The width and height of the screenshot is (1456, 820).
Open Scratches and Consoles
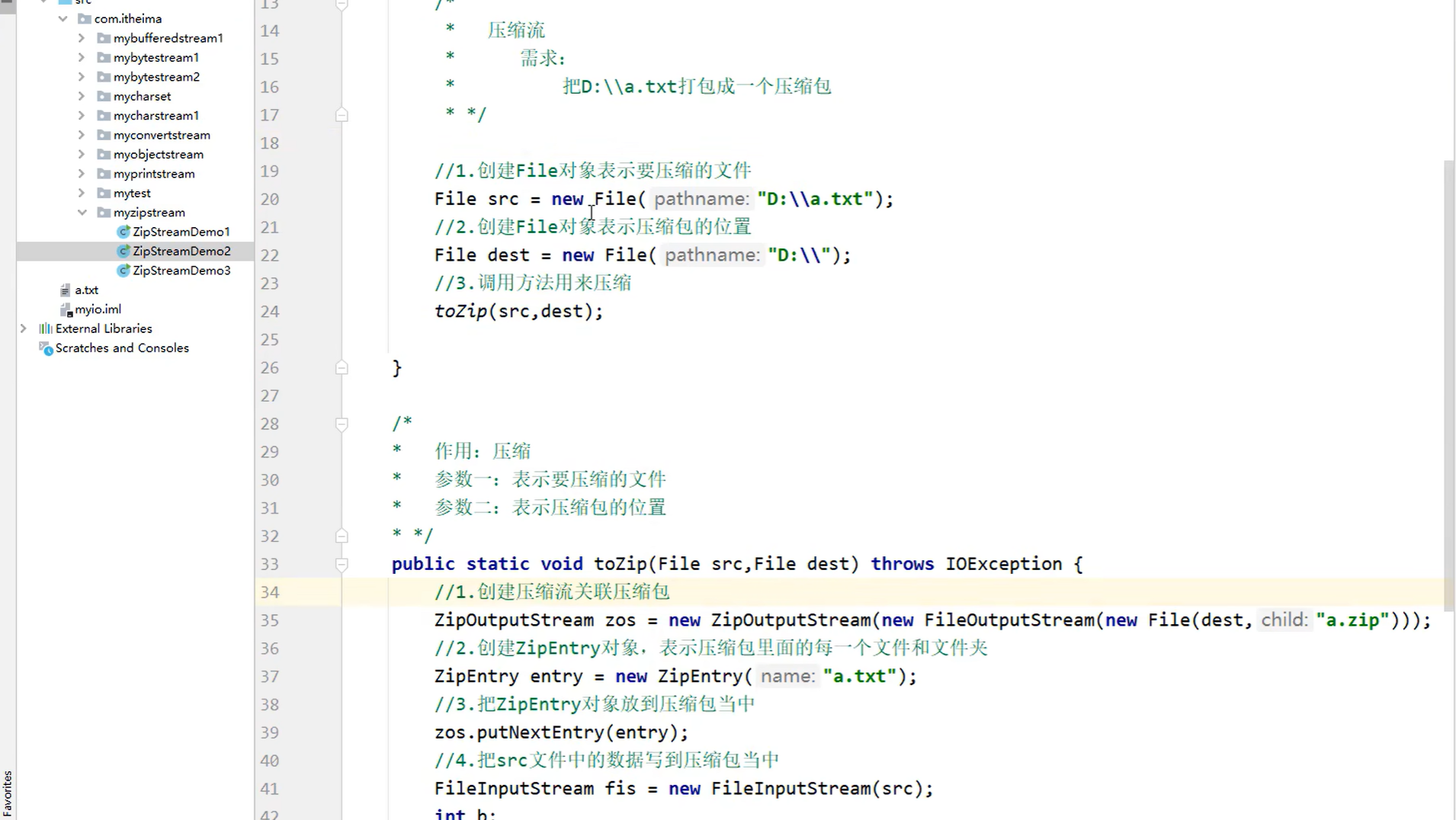(x=122, y=348)
